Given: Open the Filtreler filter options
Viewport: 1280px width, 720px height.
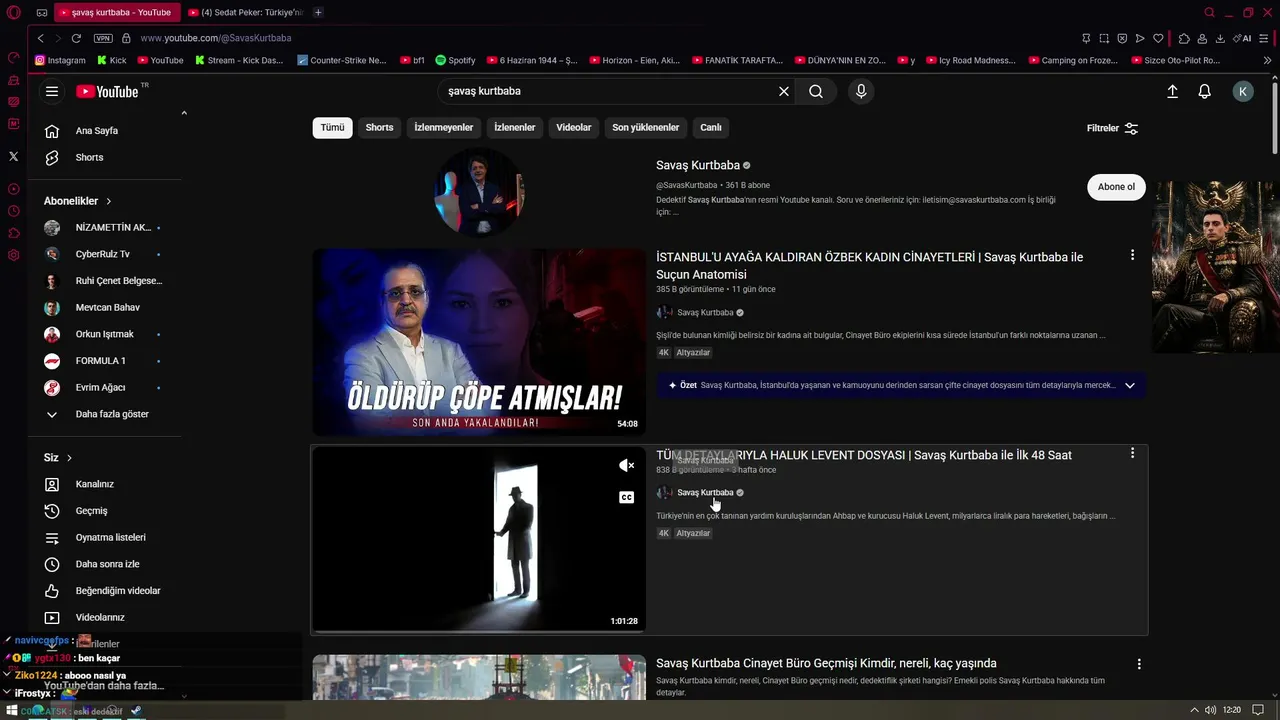Looking at the screenshot, I should 1112,128.
